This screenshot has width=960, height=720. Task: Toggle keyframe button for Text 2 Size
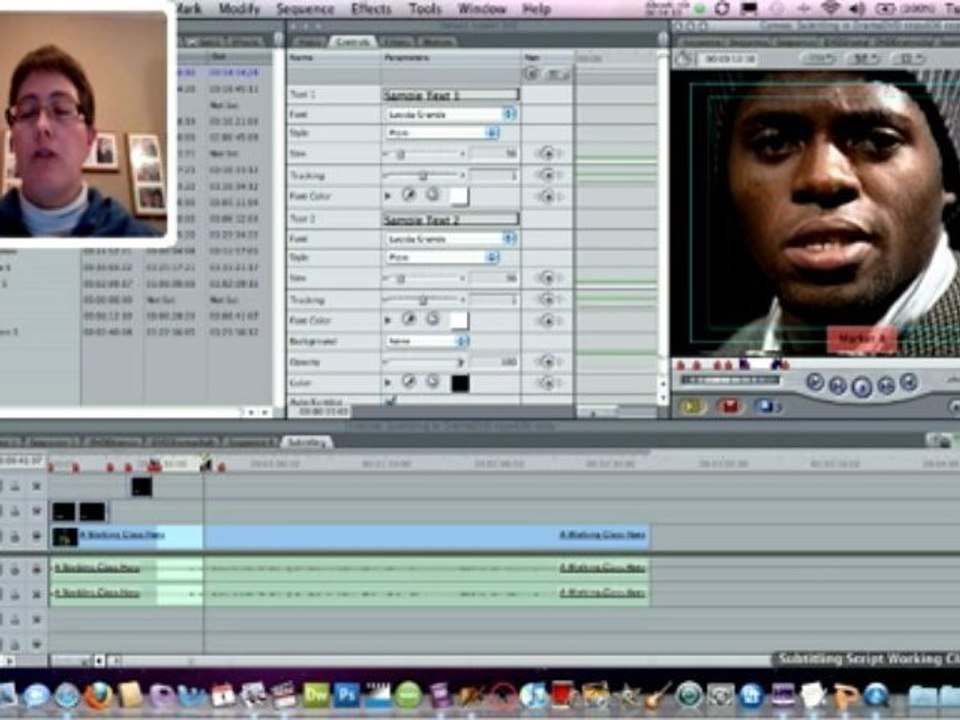(547, 279)
